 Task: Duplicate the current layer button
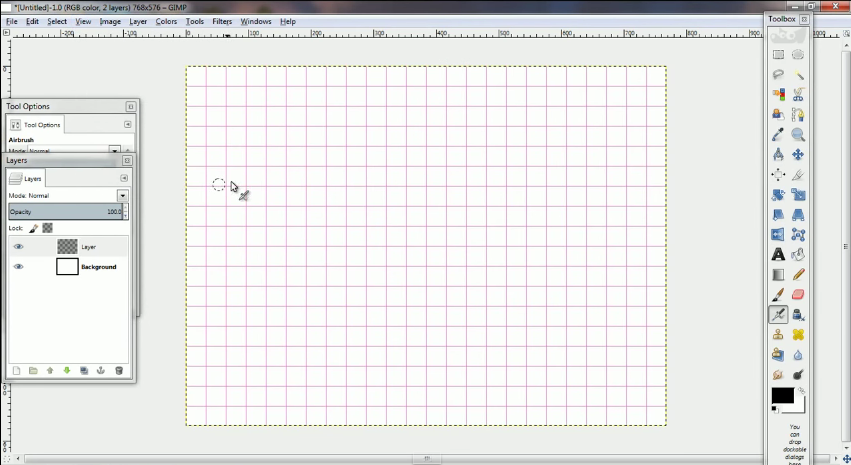click(x=84, y=371)
